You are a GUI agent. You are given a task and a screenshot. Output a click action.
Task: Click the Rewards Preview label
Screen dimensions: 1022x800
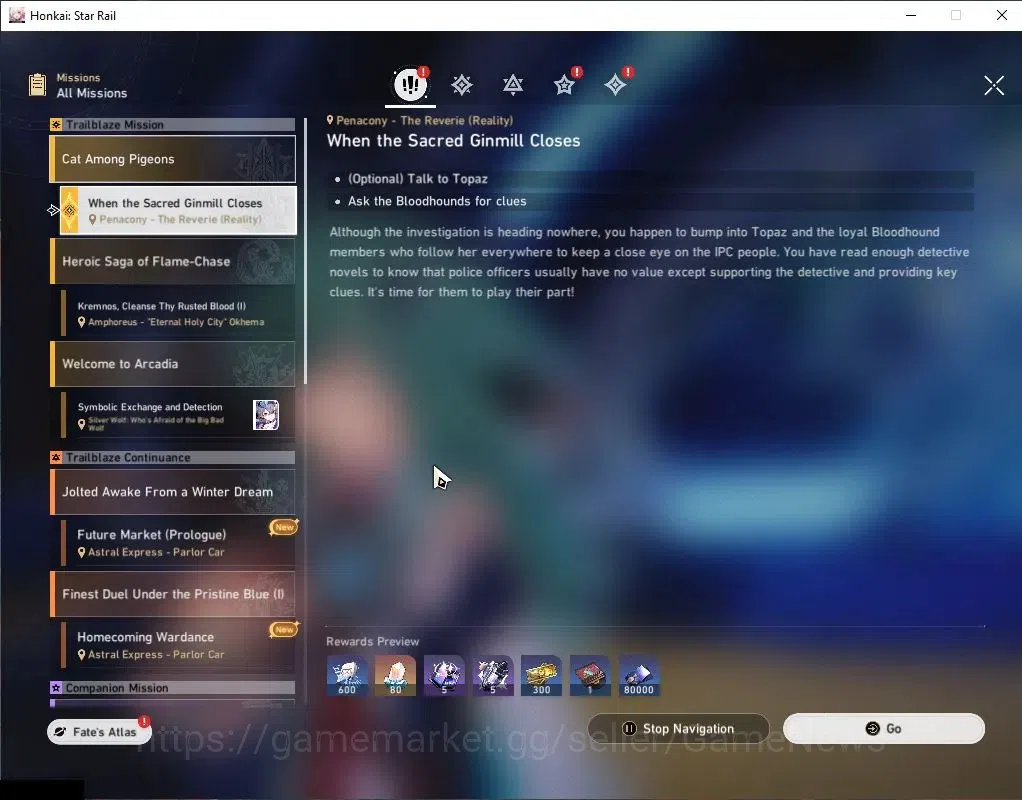[373, 642]
